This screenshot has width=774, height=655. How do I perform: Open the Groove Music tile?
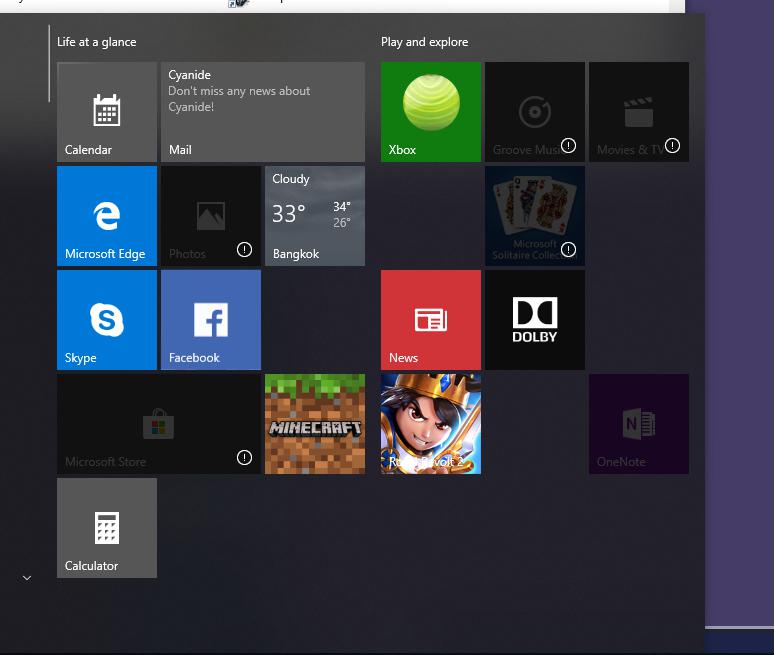coord(535,112)
